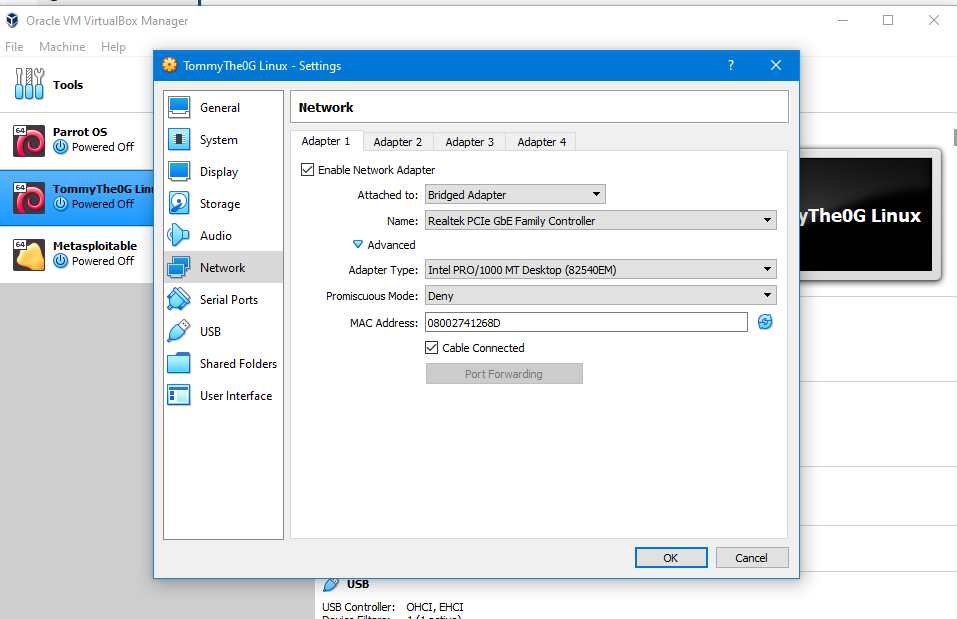Open the Shared Folders icon
Viewport: 957px width, 619px height.
(179, 363)
